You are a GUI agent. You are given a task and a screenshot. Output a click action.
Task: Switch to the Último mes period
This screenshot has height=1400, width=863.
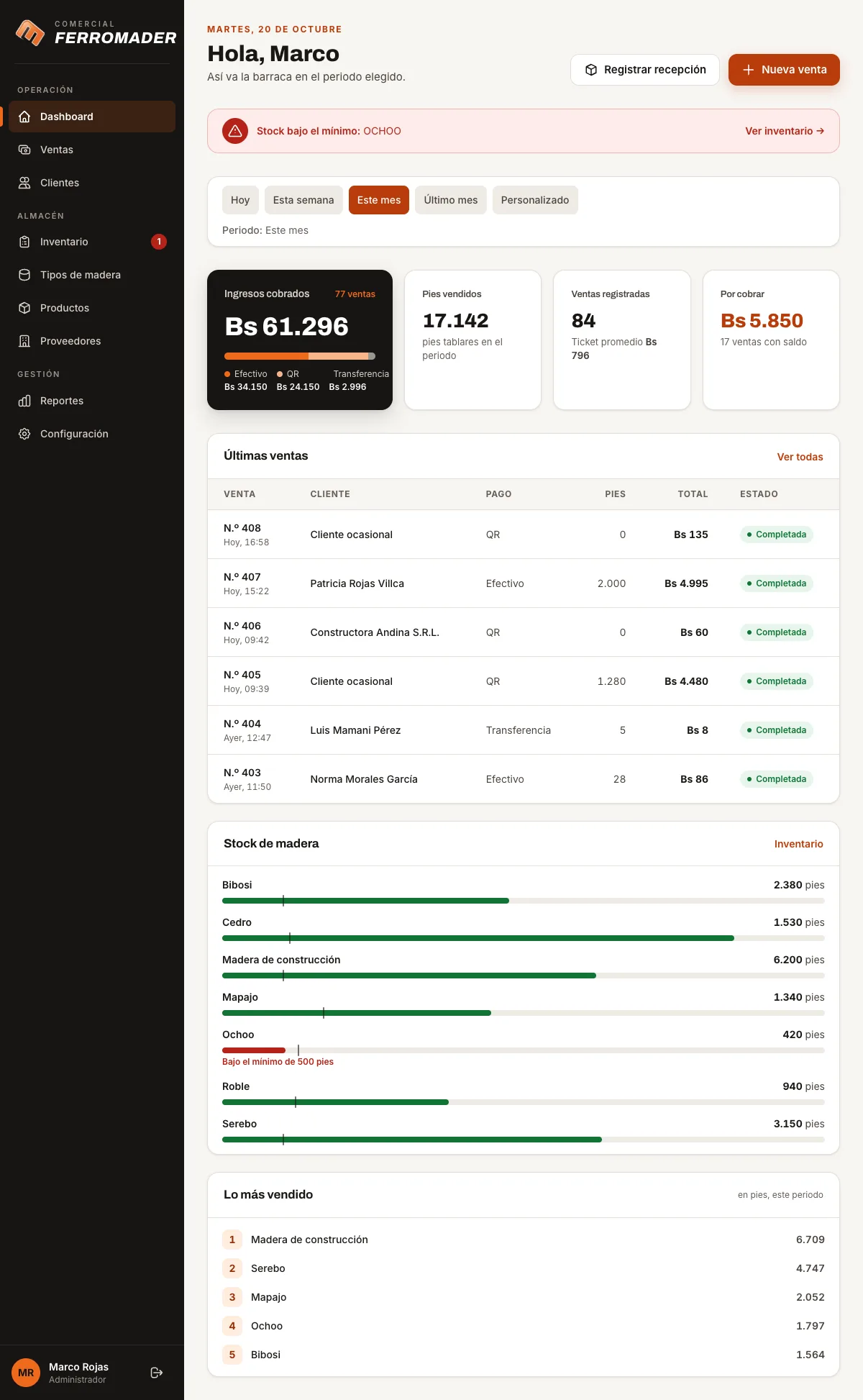451,200
